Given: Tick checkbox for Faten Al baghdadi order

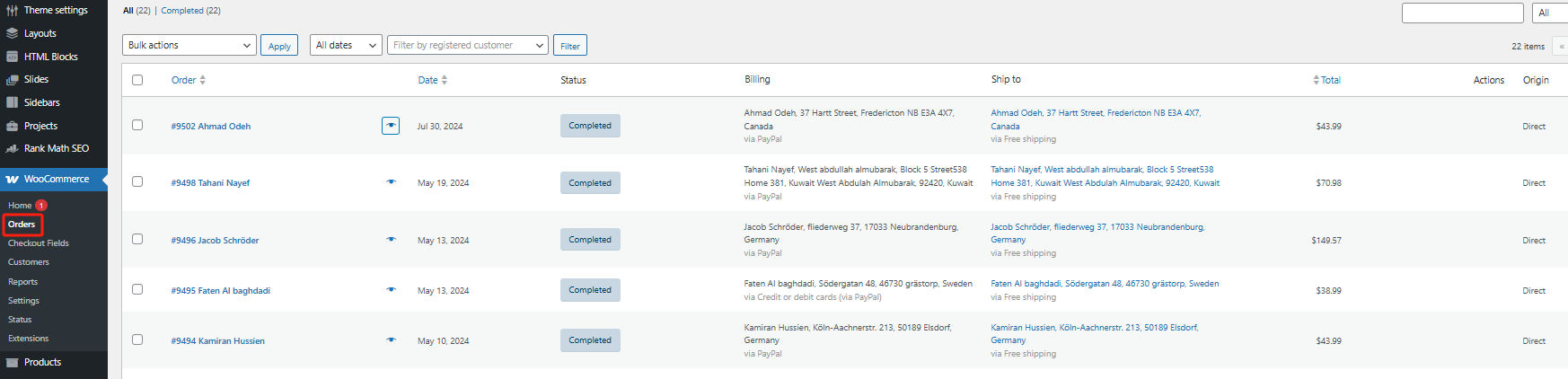Looking at the screenshot, I should tap(137, 289).
